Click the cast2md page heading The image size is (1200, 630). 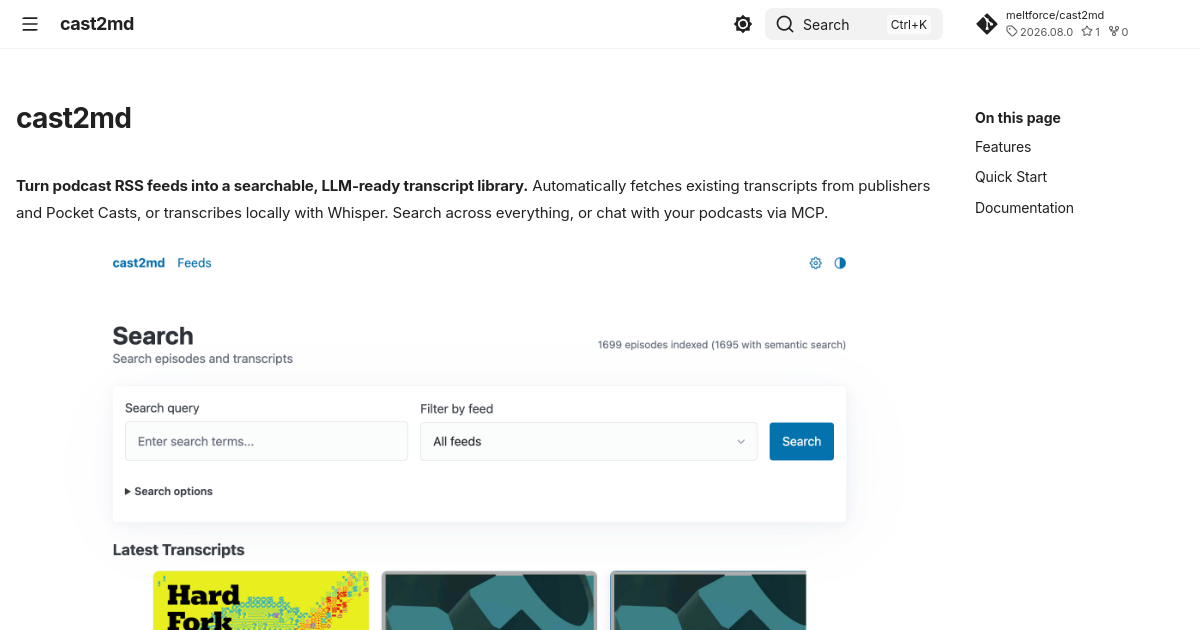74,118
